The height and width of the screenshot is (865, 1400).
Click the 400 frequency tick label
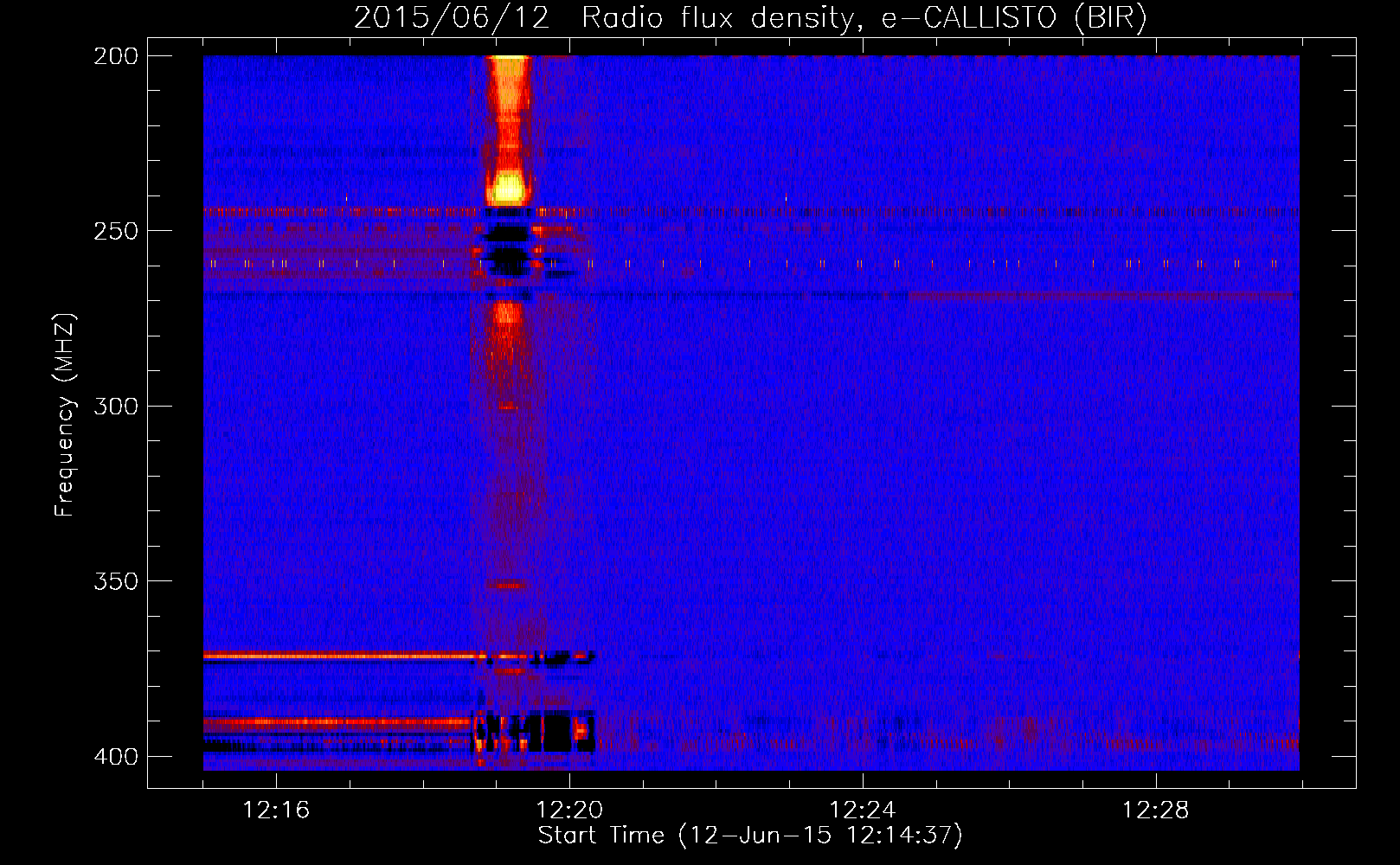[x=116, y=757]
